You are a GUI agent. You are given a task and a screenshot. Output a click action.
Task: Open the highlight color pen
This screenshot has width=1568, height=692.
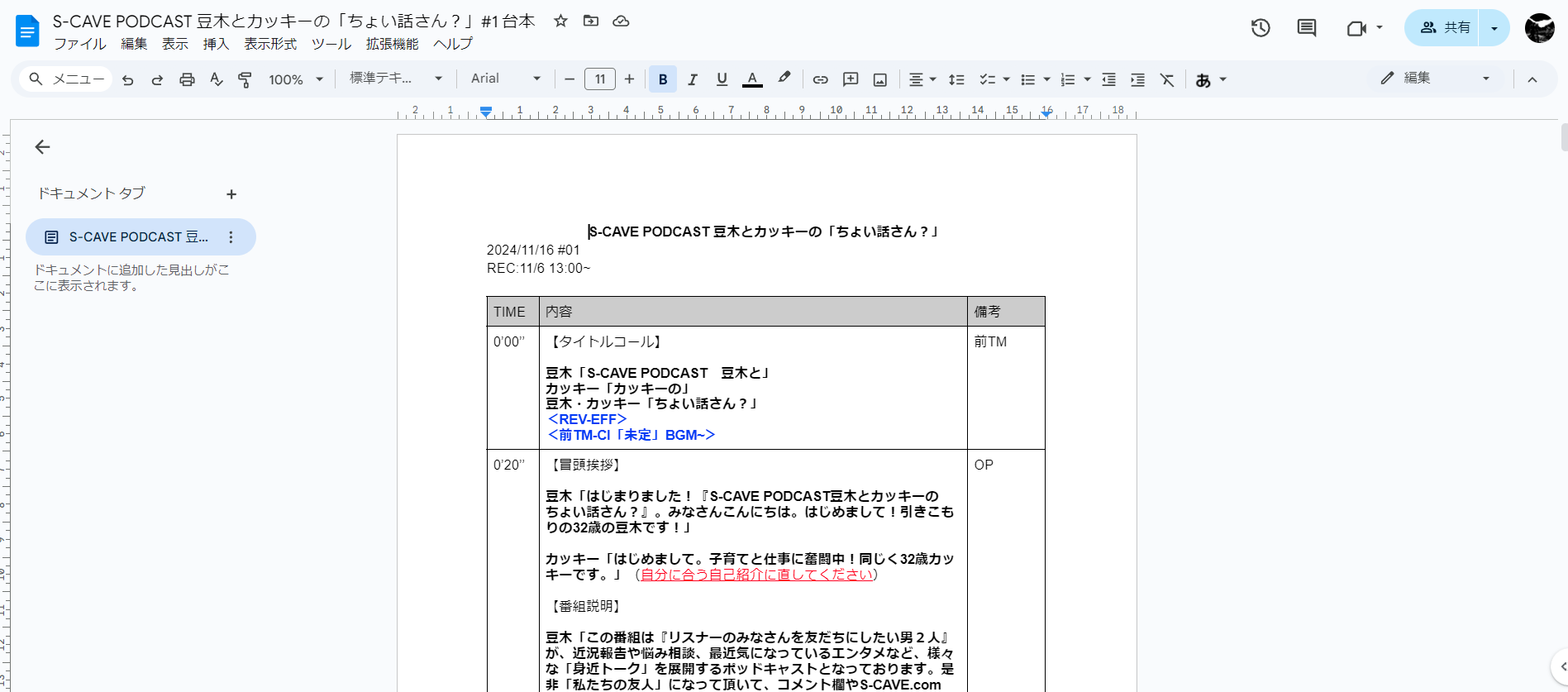pyautogui.click(x=784, y=79)
